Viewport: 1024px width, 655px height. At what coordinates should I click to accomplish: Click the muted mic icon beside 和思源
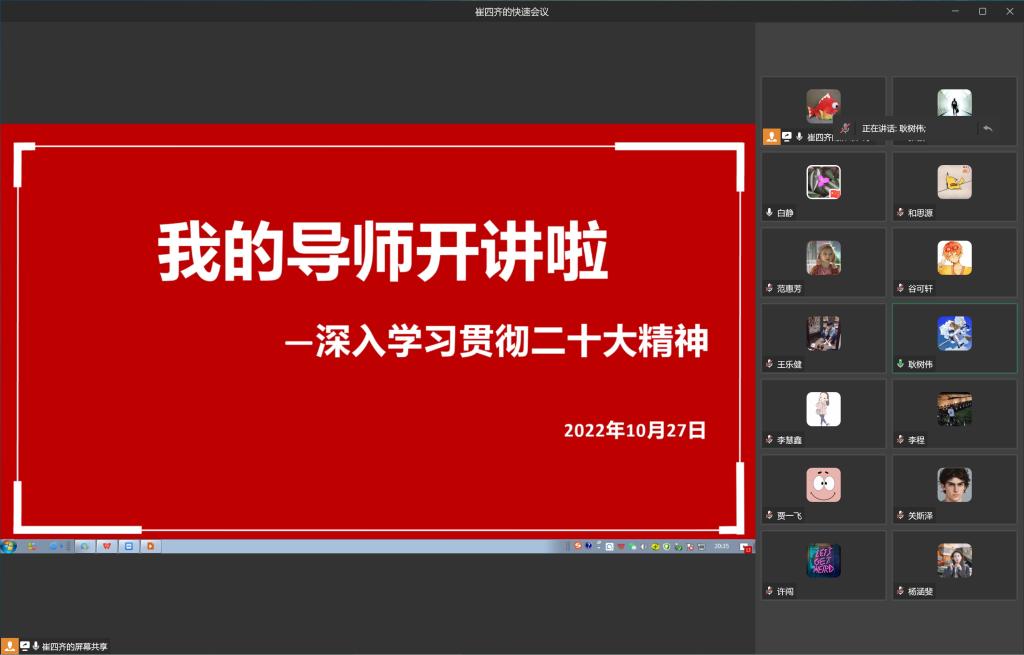900,213
